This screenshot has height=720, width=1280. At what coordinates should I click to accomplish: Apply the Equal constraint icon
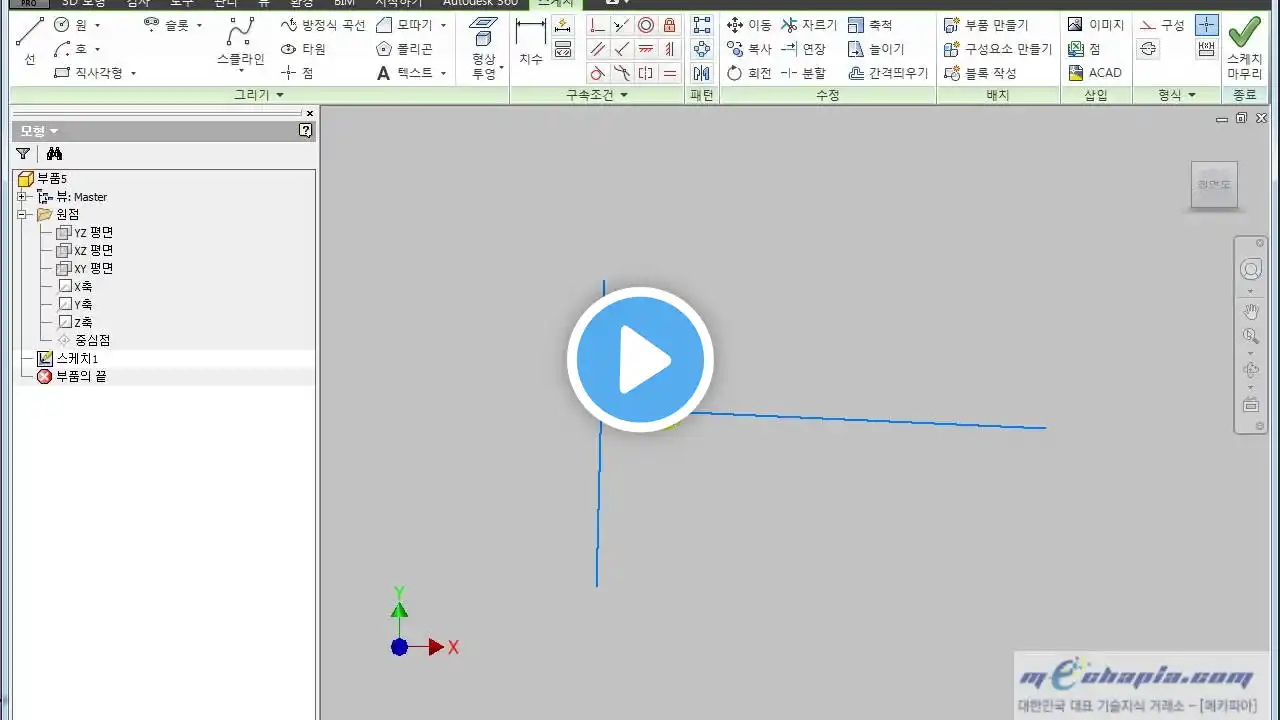(x=670, y=73)
